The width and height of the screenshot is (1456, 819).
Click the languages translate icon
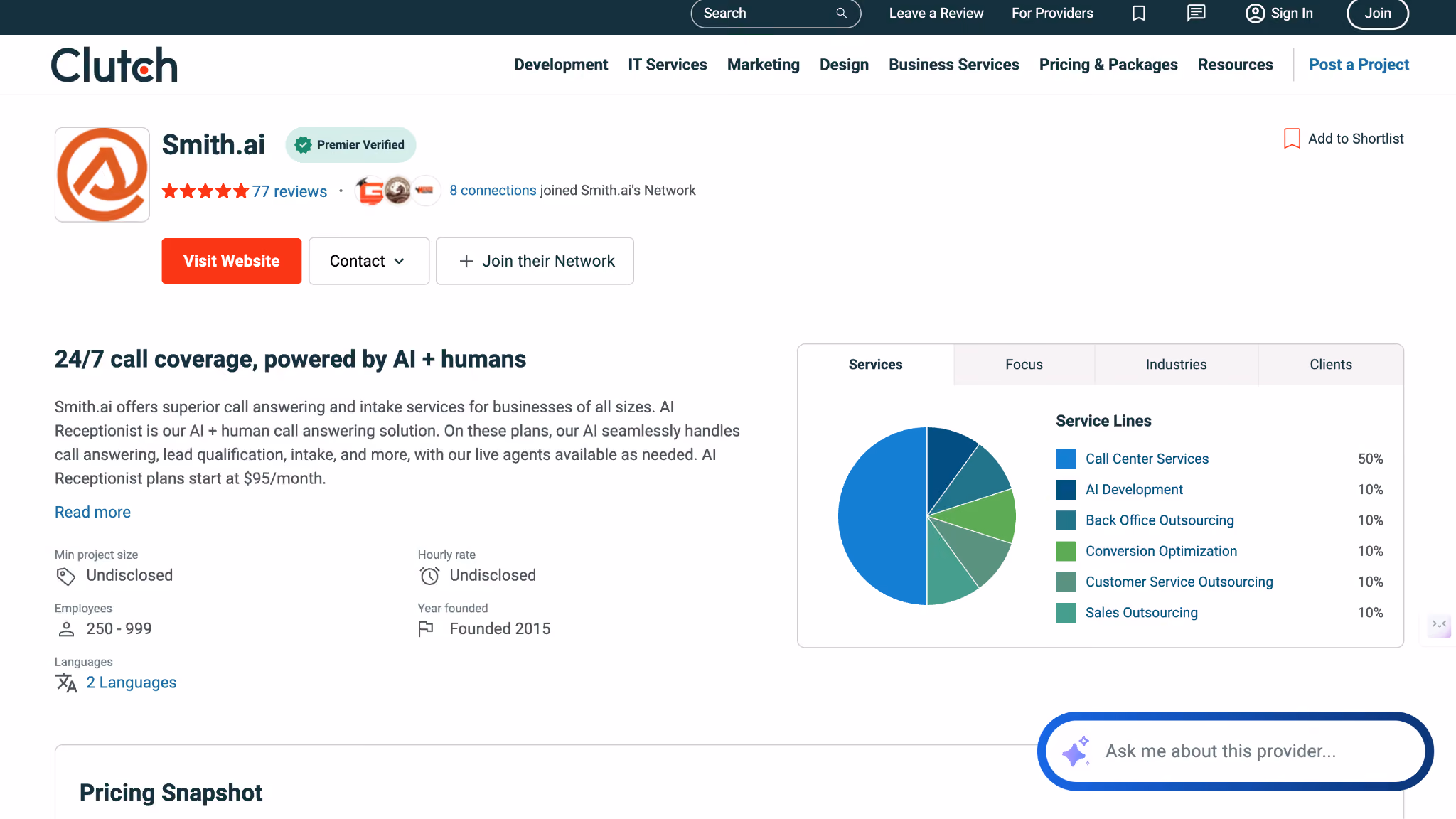coord(66,682)
